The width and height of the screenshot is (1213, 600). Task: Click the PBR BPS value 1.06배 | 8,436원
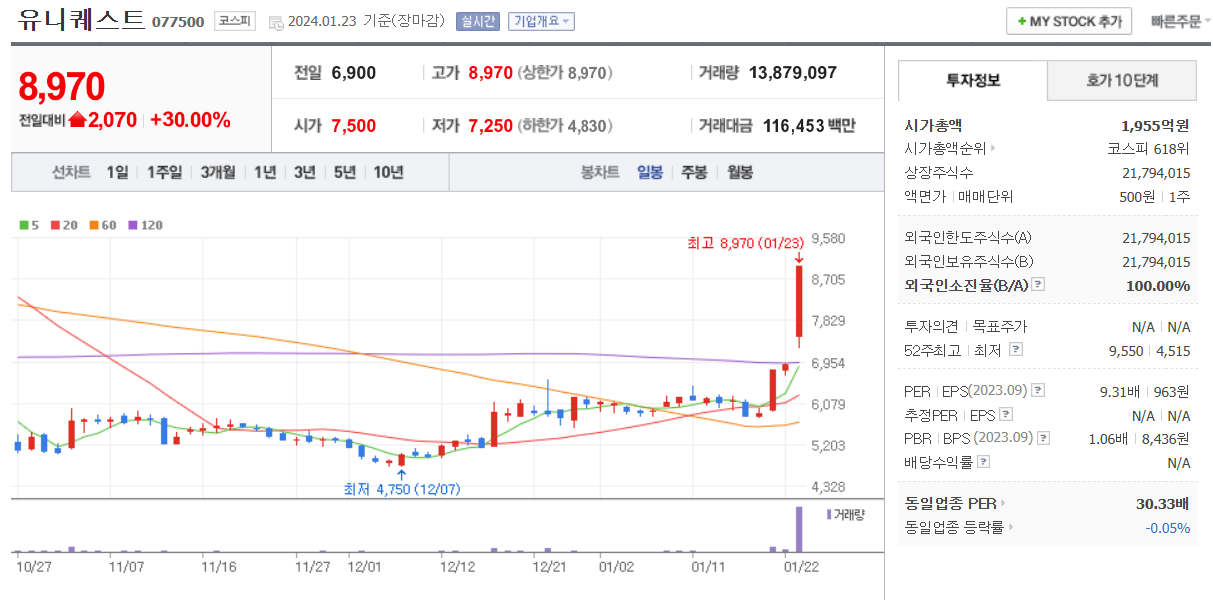point(1139,438)
